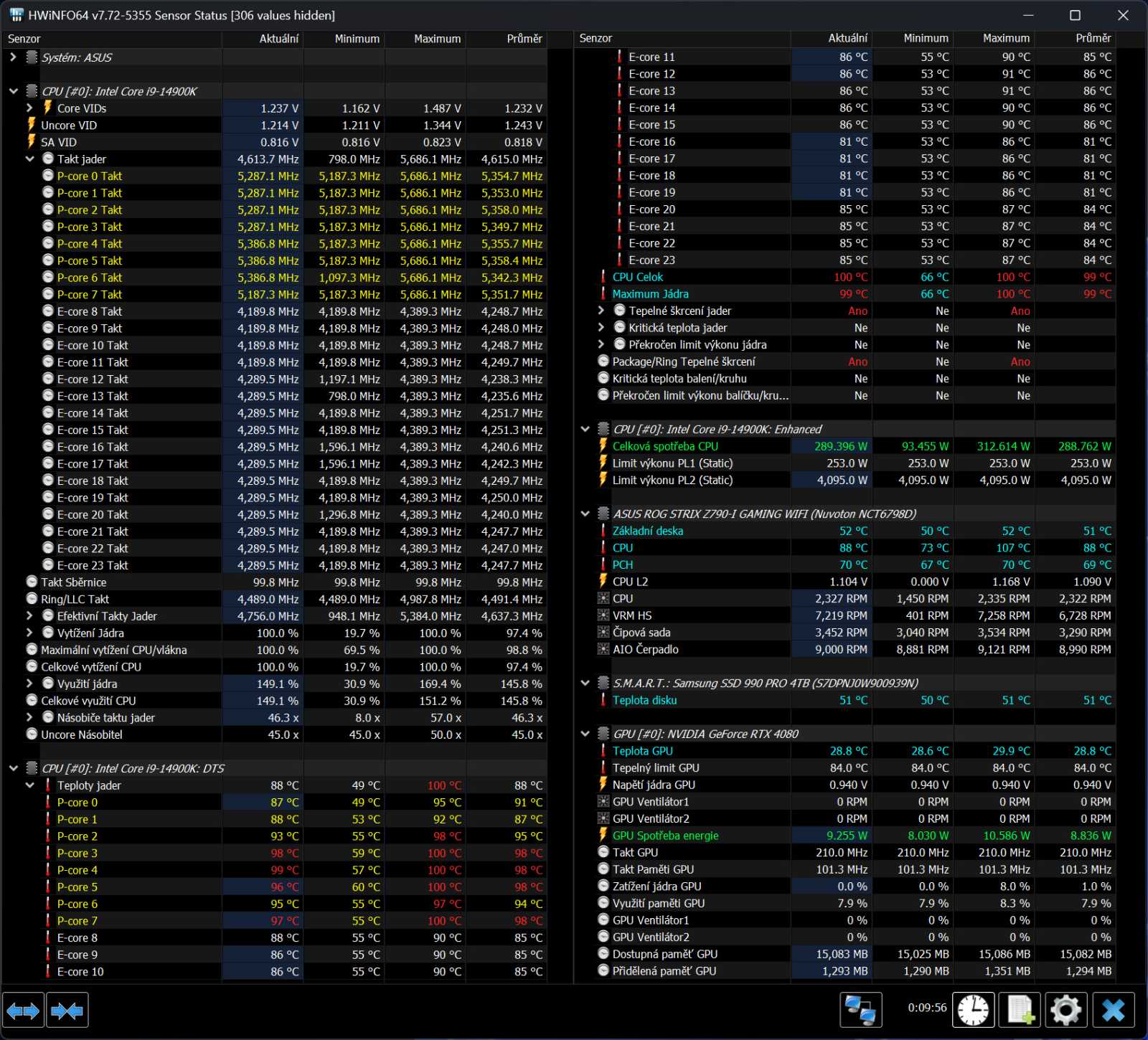Image resolution: width=1148 pixels, height=1040 pixels.
Task: Click the expand layout arrows button
Action: click(24, 1011)
